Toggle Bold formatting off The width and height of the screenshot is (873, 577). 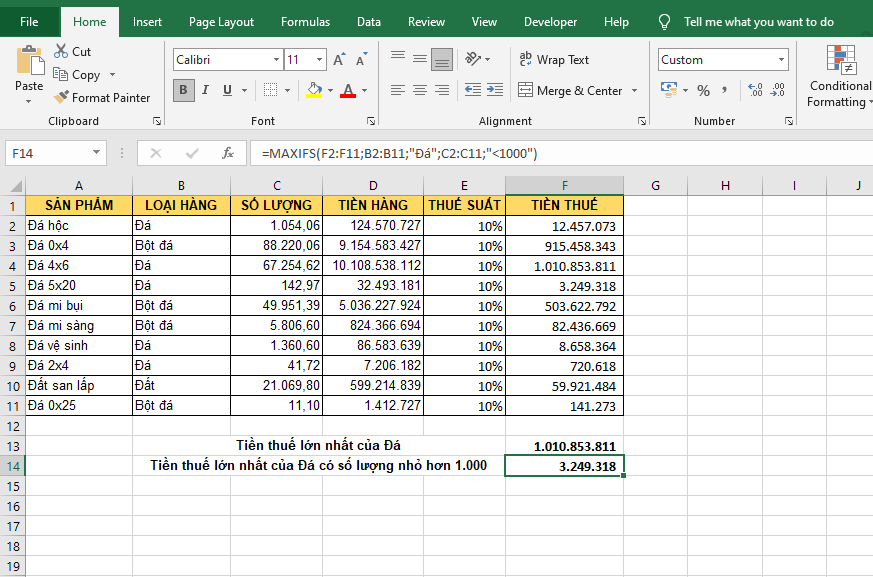pyautogui.click(x=183, y=91)
